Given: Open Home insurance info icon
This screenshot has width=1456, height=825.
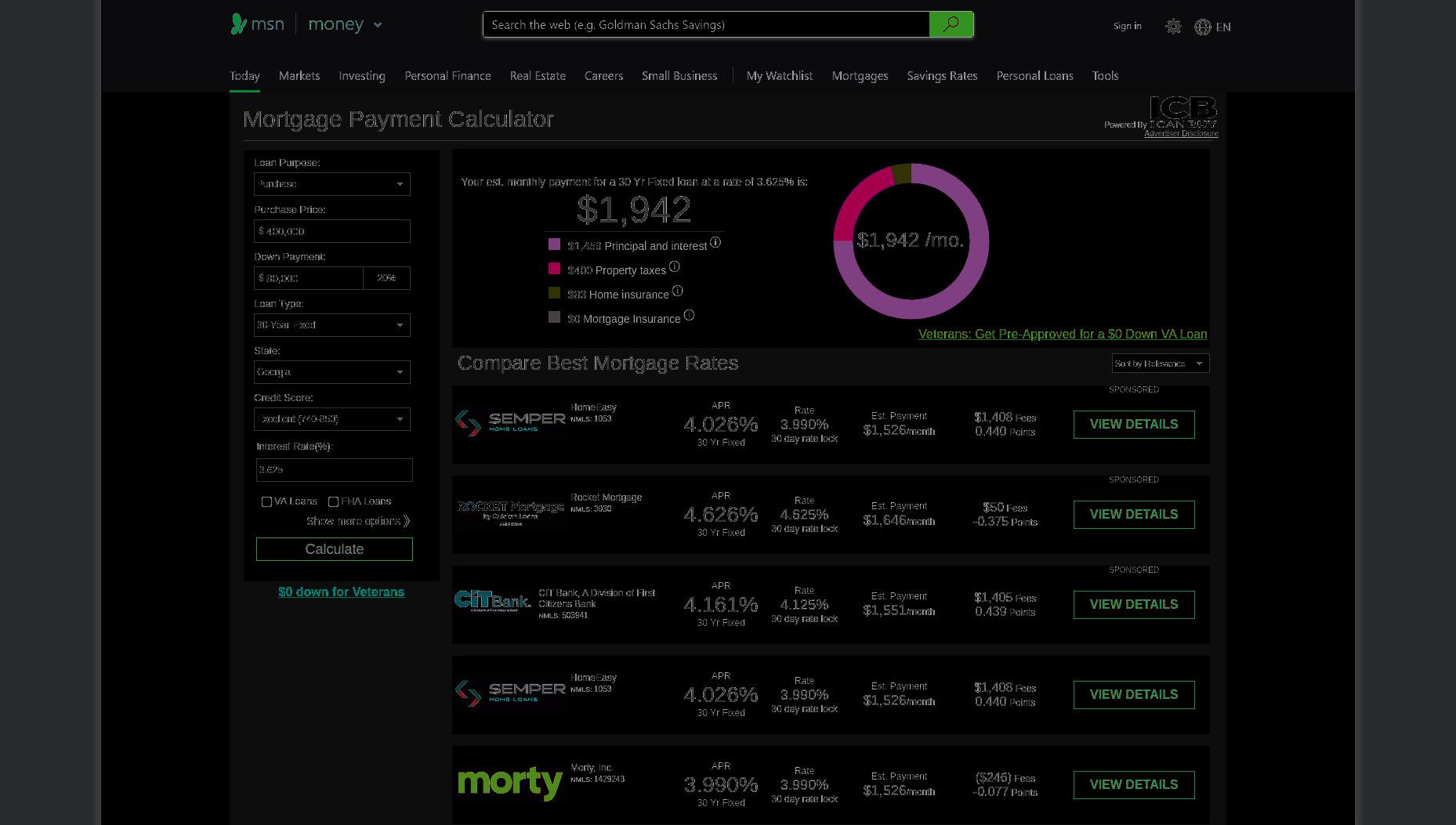Looking at the screenshot, I should (x=678, y=291).
